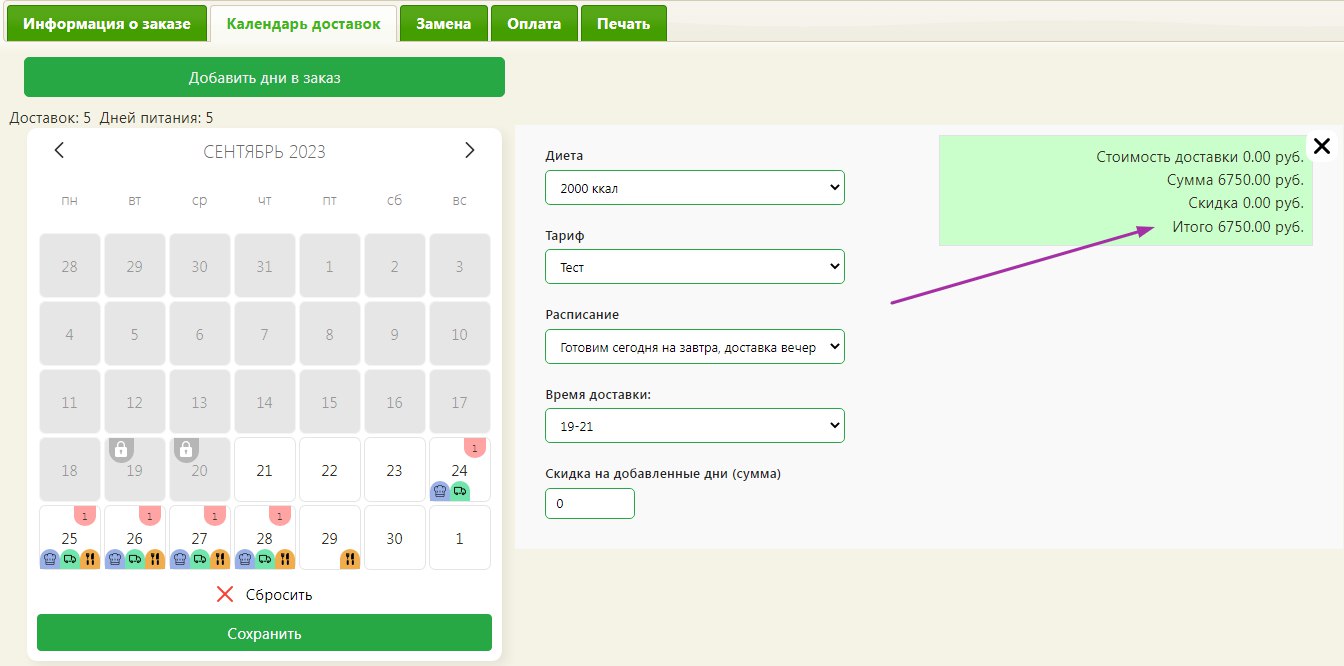Go to previous month in calendar
Image resolution: width=1344 pixels, height=666 pixels.
(x=59, y=151)
